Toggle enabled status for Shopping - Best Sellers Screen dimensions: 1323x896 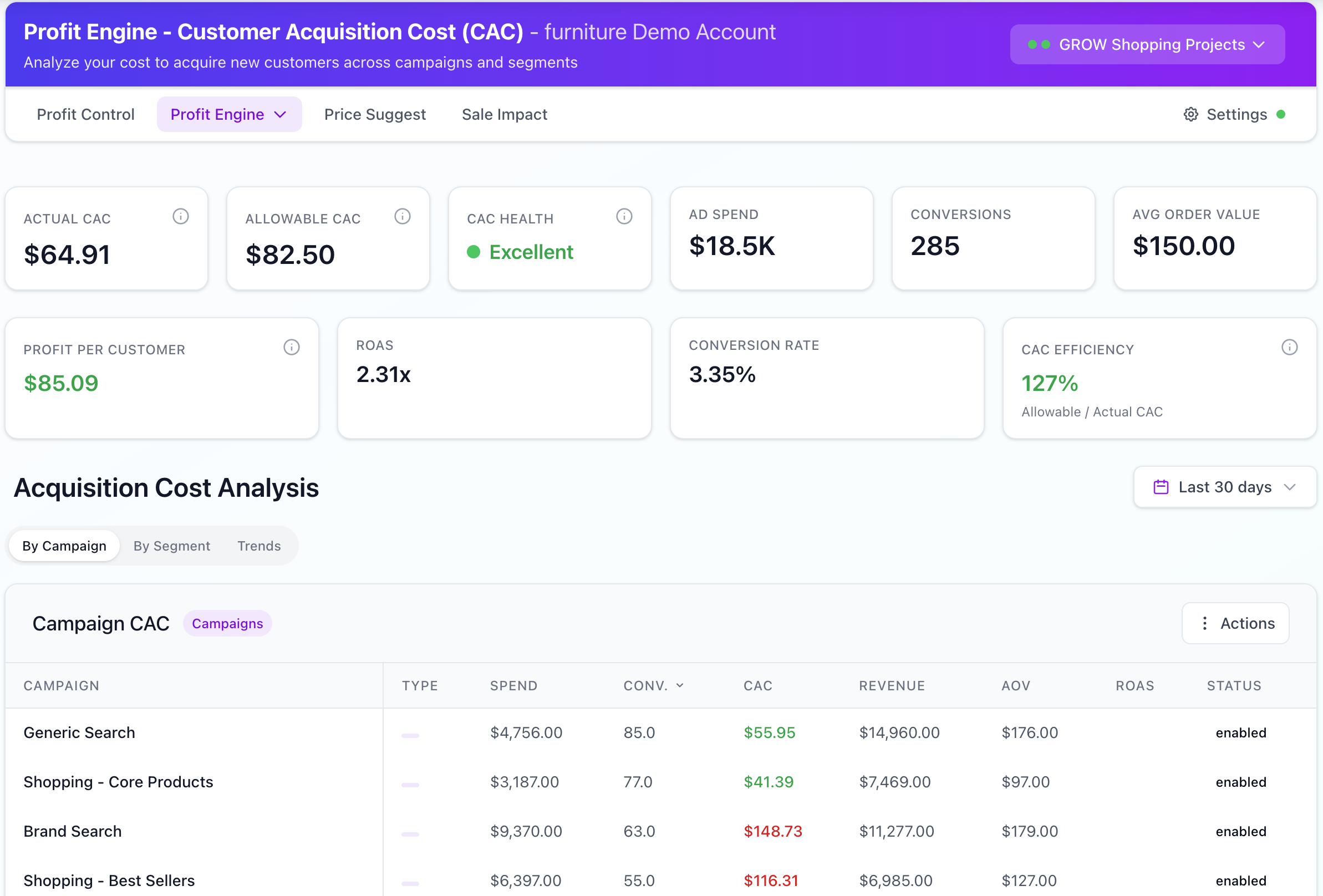tap(1241, 880)
